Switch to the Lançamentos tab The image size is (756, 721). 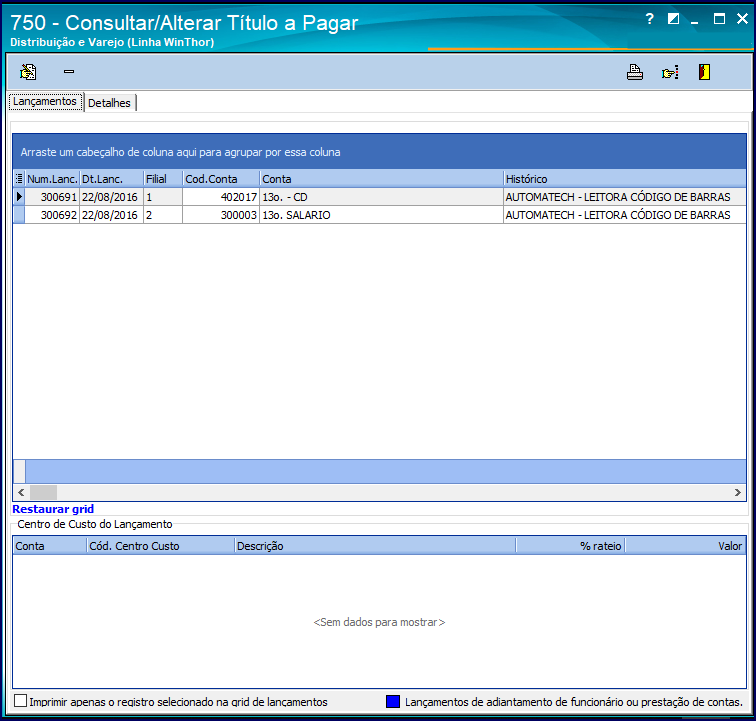pyautogui.click(x=45, y=102)
